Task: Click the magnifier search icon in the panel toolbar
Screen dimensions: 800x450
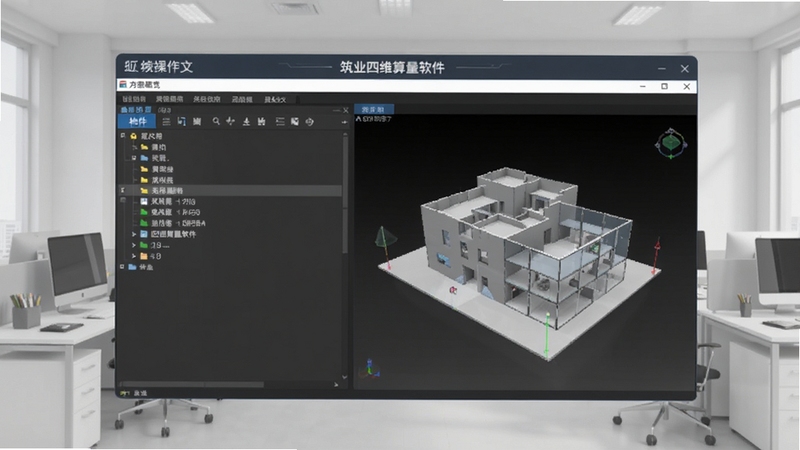Action: click(216, 121)
